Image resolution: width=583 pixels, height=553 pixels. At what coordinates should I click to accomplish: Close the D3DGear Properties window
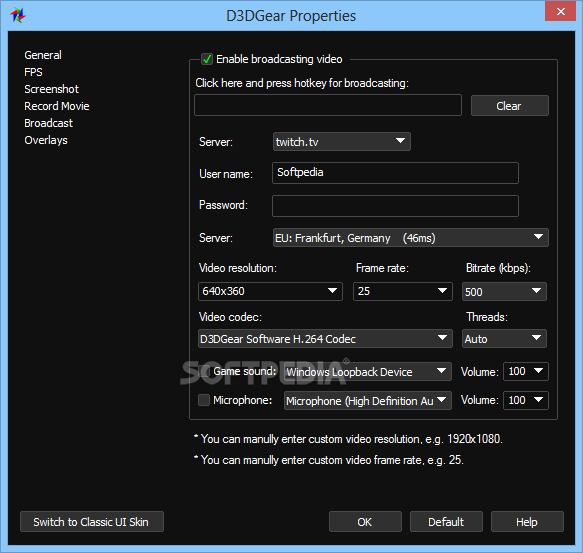[560, 11]
